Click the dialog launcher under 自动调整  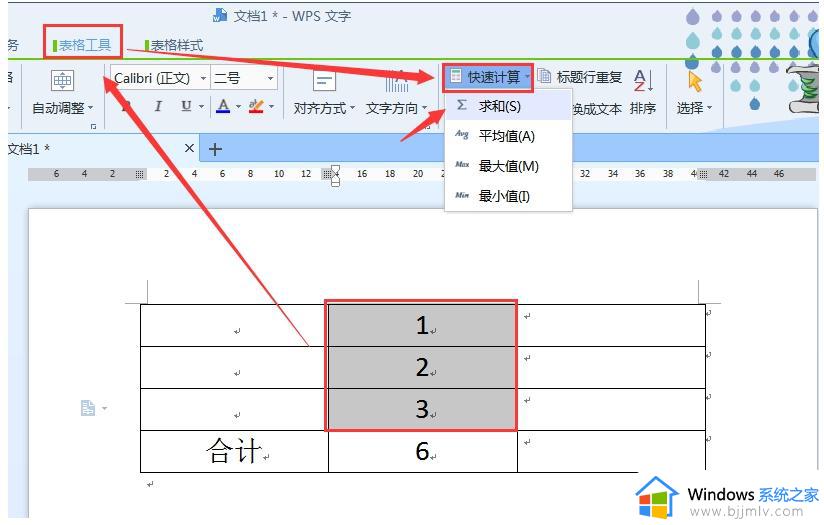pyautogui.click(x=93, y=127)
